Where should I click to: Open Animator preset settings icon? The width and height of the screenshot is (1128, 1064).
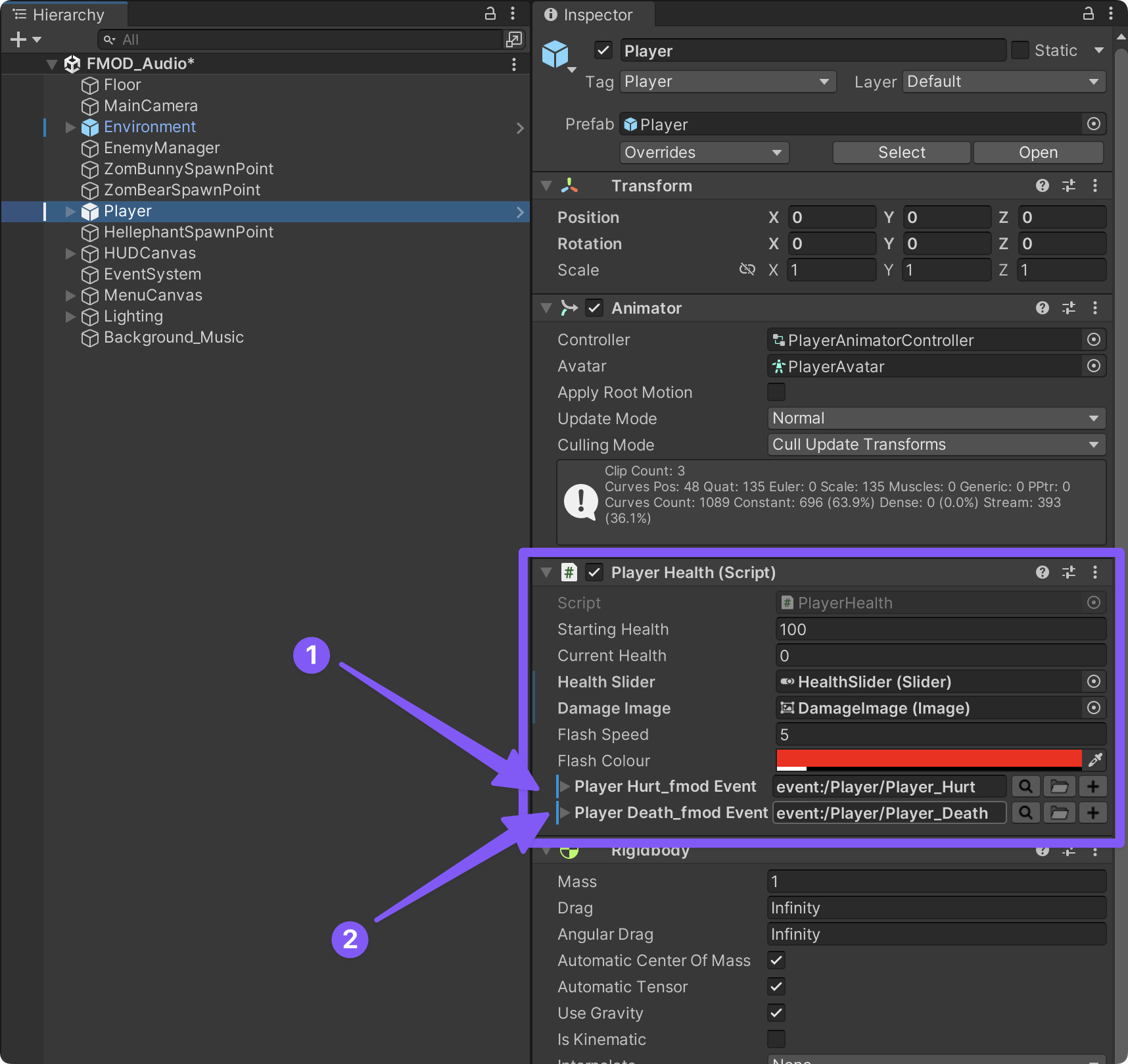point(1069,308)
